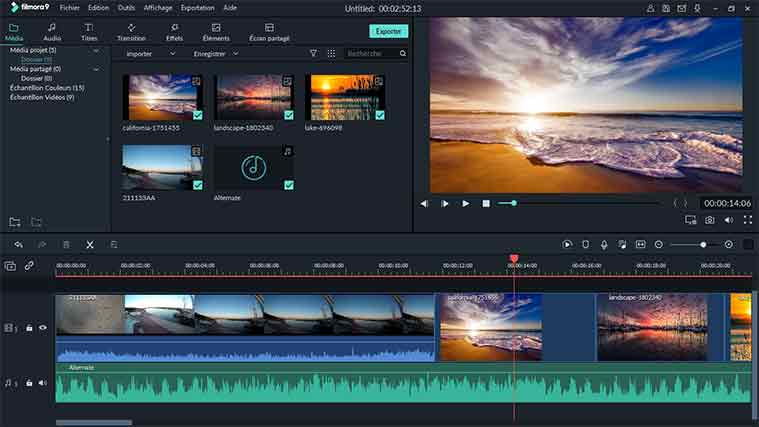Viewport: 759px width, 427px height.
Task: Click the Exporter button
Action: tap(388, 31)
